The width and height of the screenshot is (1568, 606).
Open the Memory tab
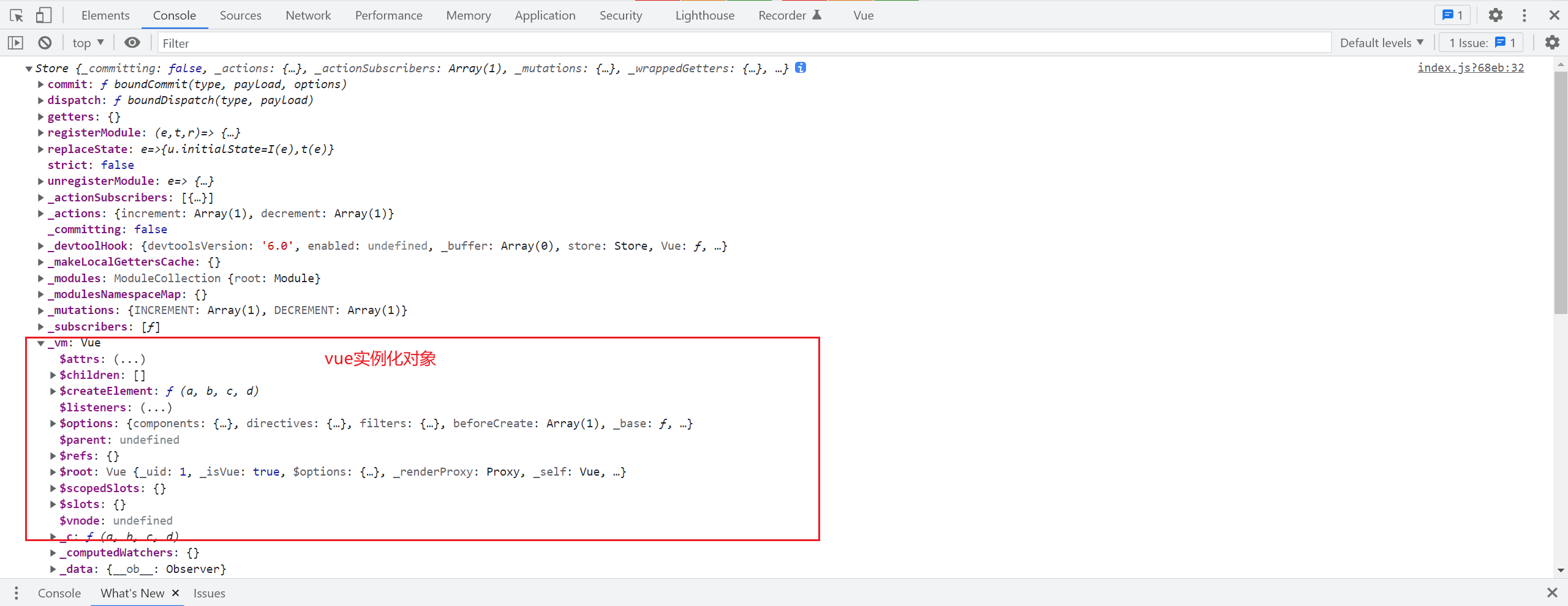[x=469, y=15]
